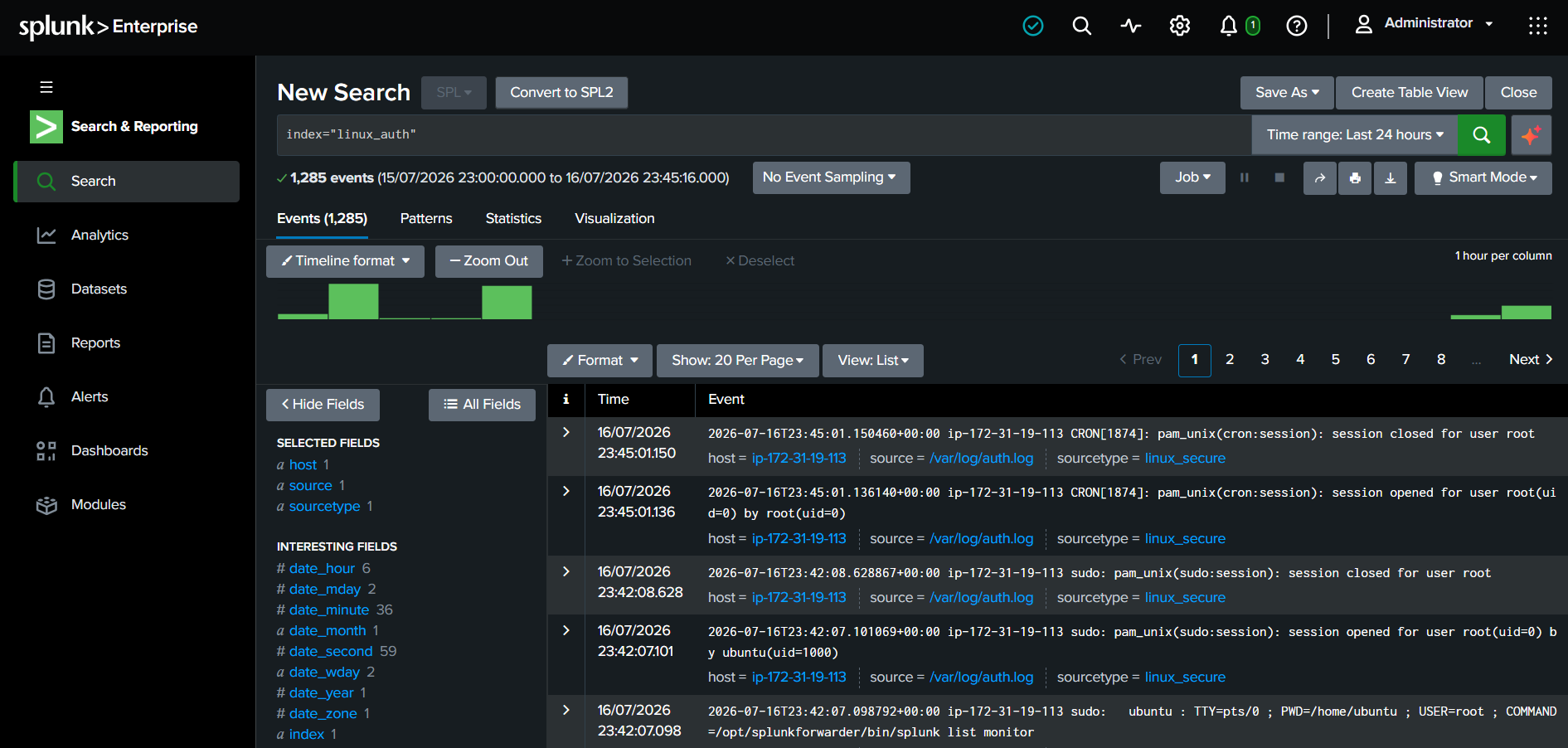Open the time range picker
1568x748 pixels.
(1355, 134)
